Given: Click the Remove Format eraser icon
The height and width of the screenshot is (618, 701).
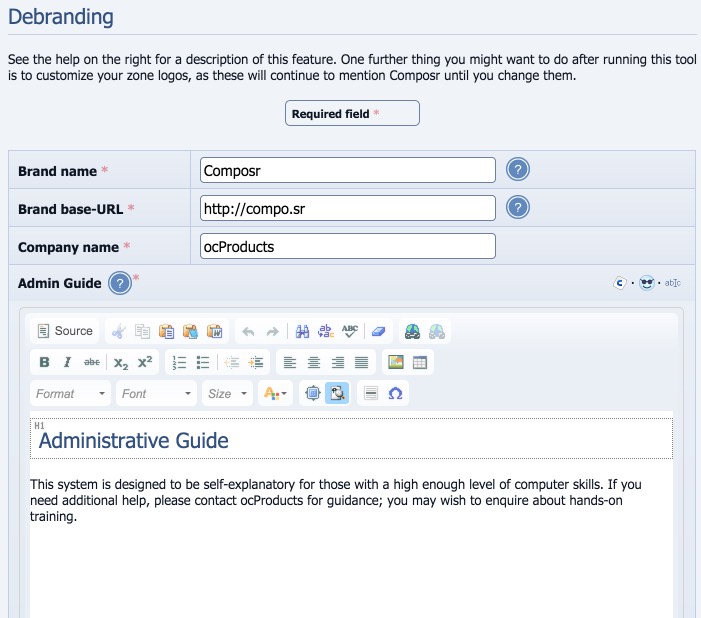Looking at the screenshot, I should tap(379, 331).
